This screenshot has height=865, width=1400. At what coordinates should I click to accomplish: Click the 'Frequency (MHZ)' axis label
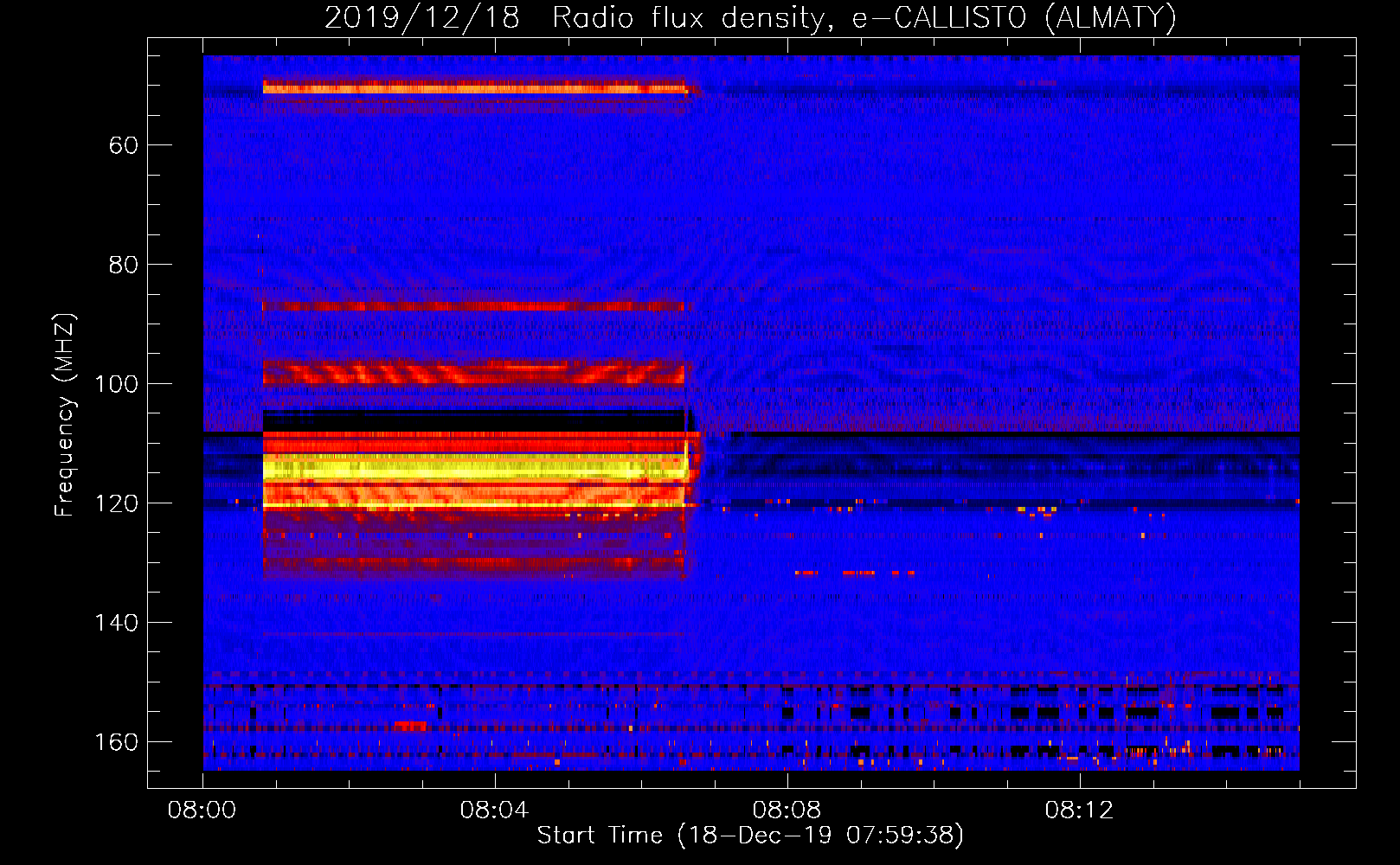[x=65, y=414]
